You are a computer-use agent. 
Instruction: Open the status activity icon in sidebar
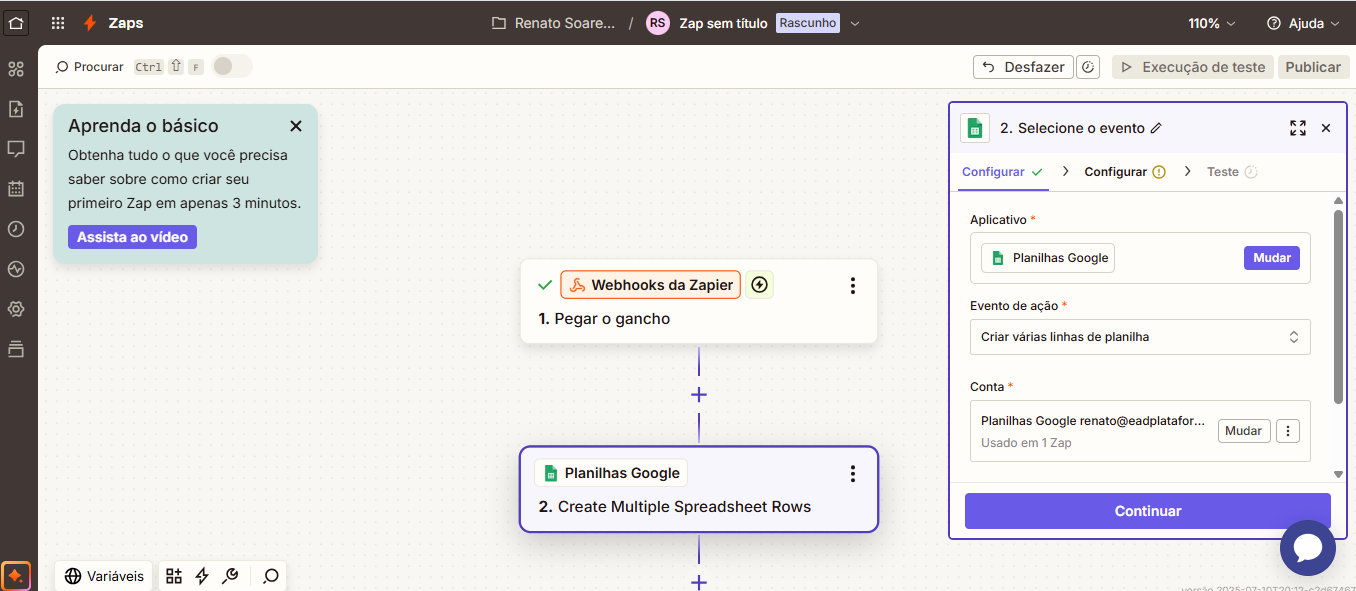(16, 269)
